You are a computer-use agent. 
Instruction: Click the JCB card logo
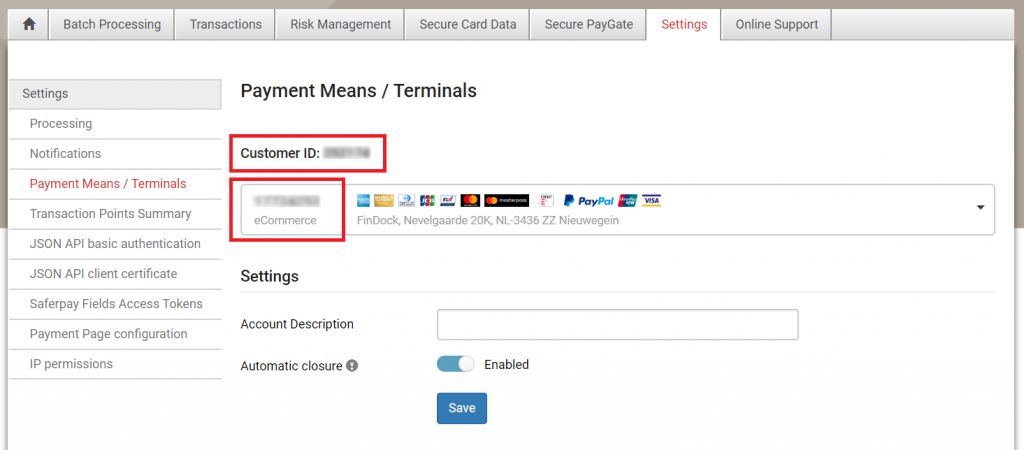428,201
